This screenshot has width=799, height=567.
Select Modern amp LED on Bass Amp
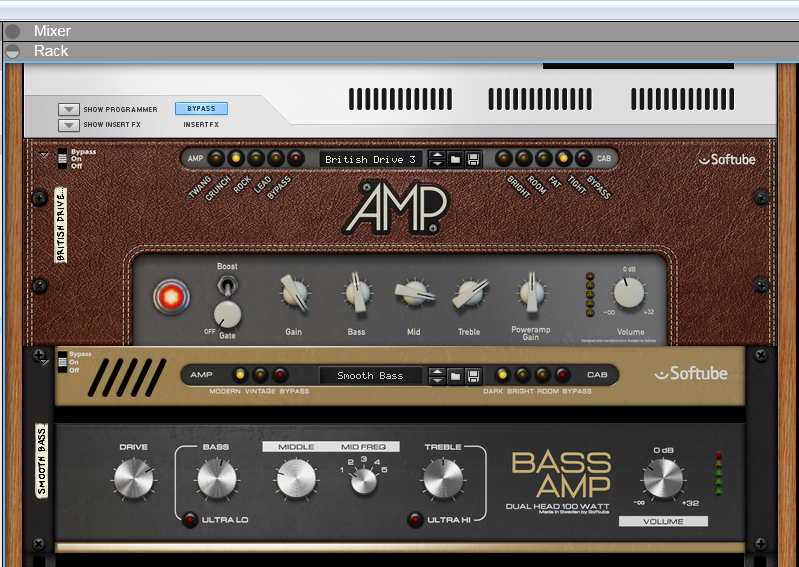(x=239, y=375)
